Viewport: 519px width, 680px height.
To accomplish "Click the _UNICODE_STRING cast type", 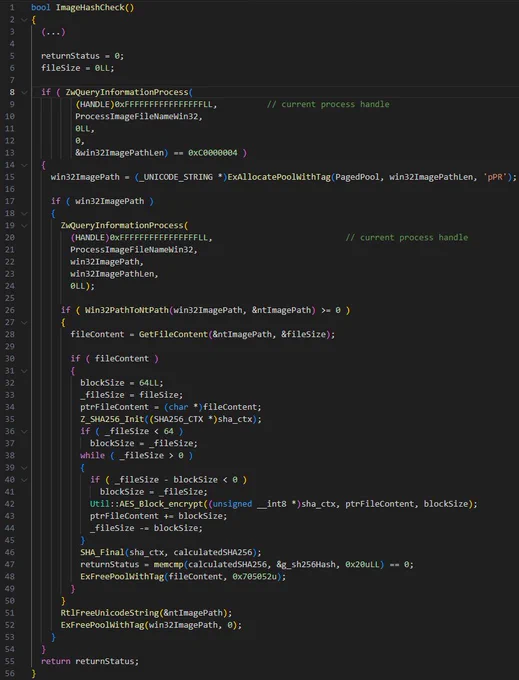I will coord(176,177).
